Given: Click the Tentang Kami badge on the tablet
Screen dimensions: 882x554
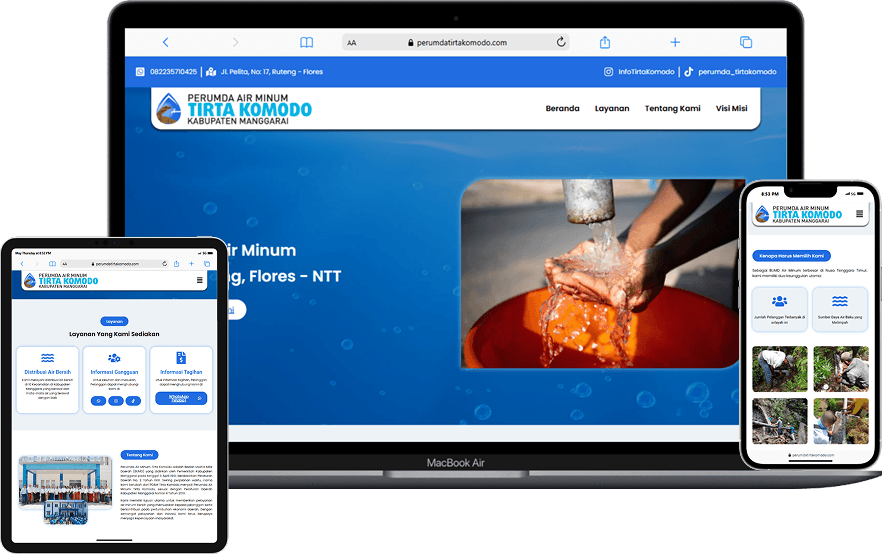Looking at the screenshot, I should (x=140, y=454).
